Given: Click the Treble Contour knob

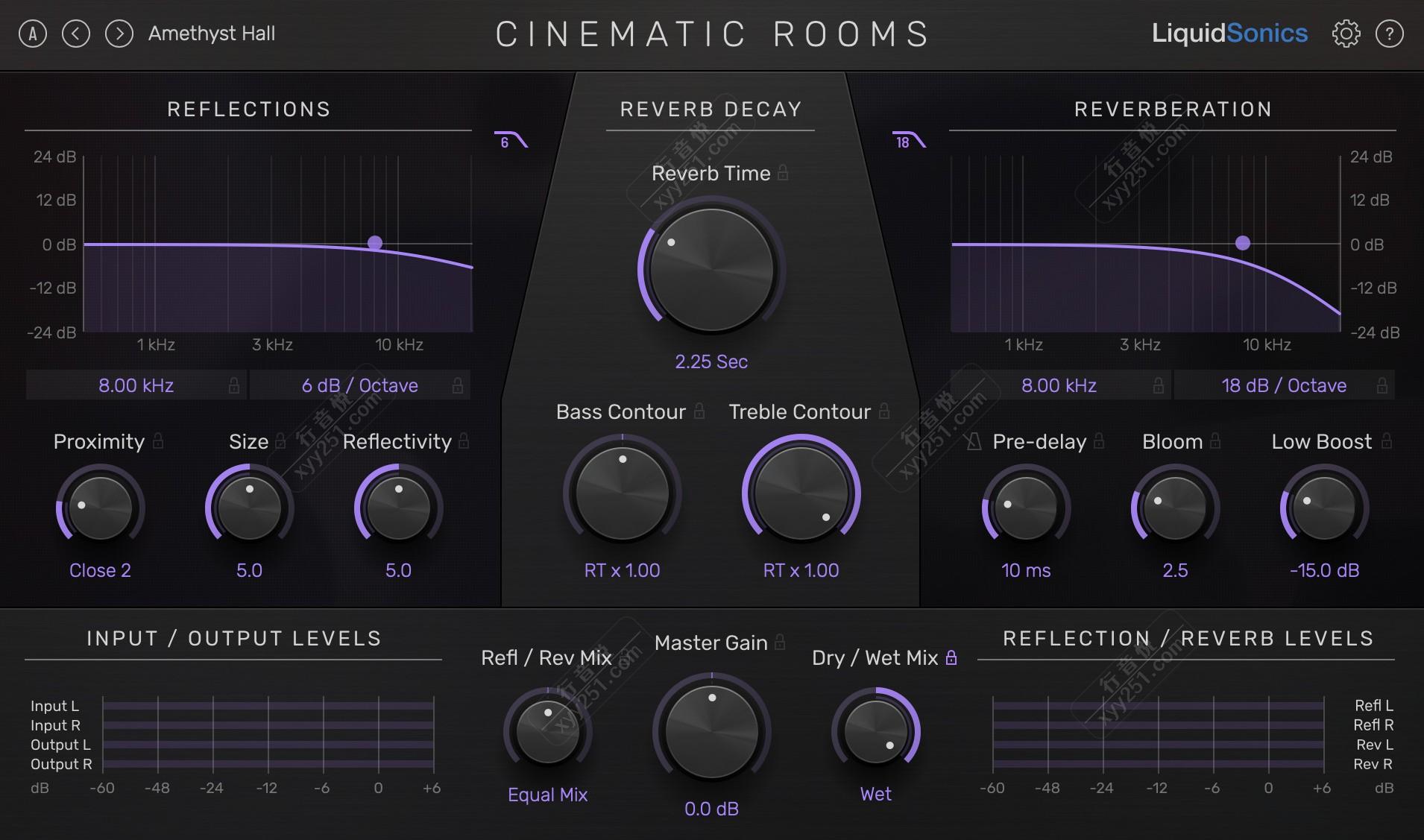Looking at the screenshot, I should (x=801, y=493).
